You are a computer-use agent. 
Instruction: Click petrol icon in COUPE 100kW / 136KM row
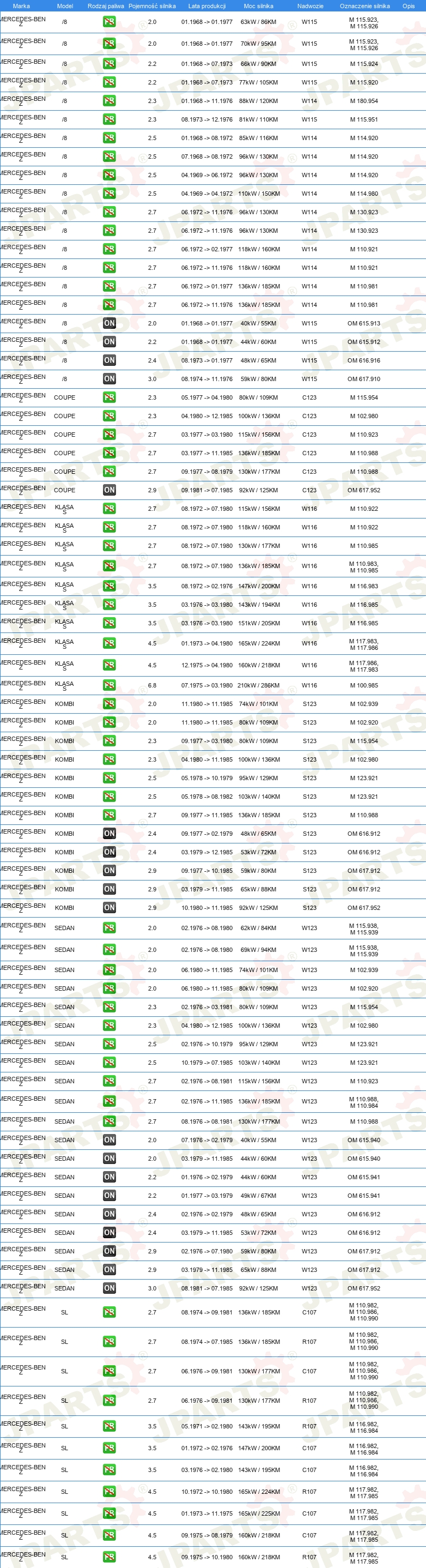pyautogui.click(x=109, y=417)
